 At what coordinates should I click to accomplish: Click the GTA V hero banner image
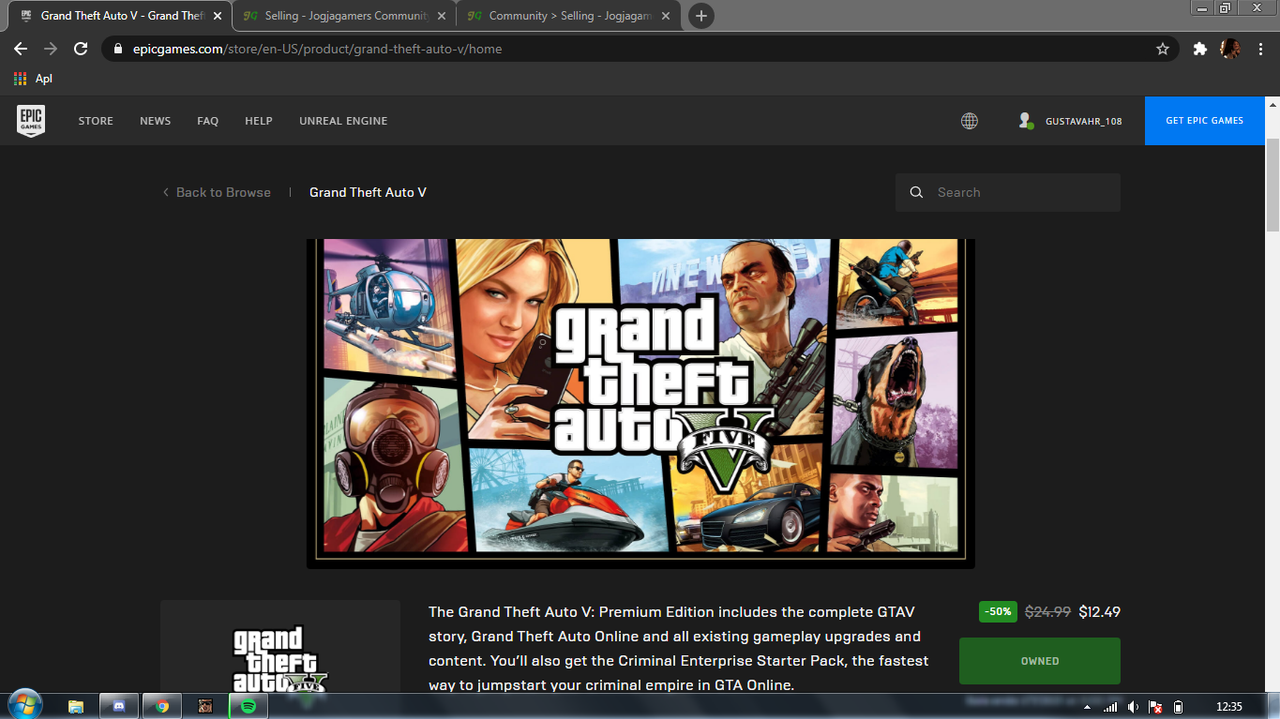pyautogui.click(x=640, y=403)
